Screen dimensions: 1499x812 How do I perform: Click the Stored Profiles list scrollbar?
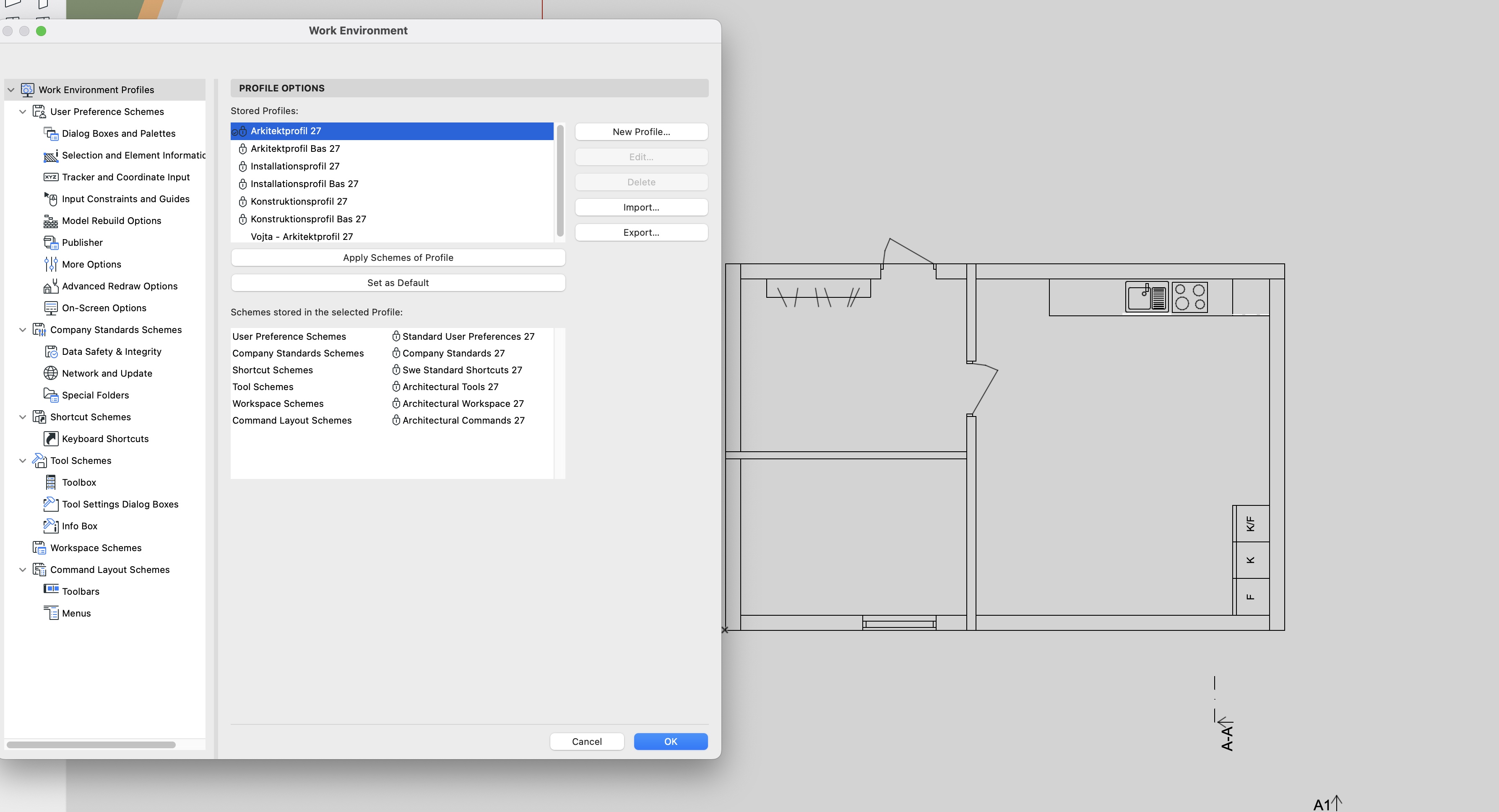[560, 180]
